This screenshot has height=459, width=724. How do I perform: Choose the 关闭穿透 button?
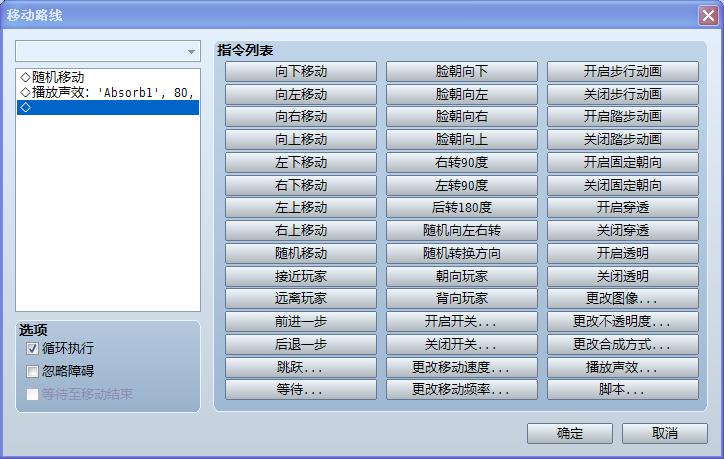coord(623,230)
